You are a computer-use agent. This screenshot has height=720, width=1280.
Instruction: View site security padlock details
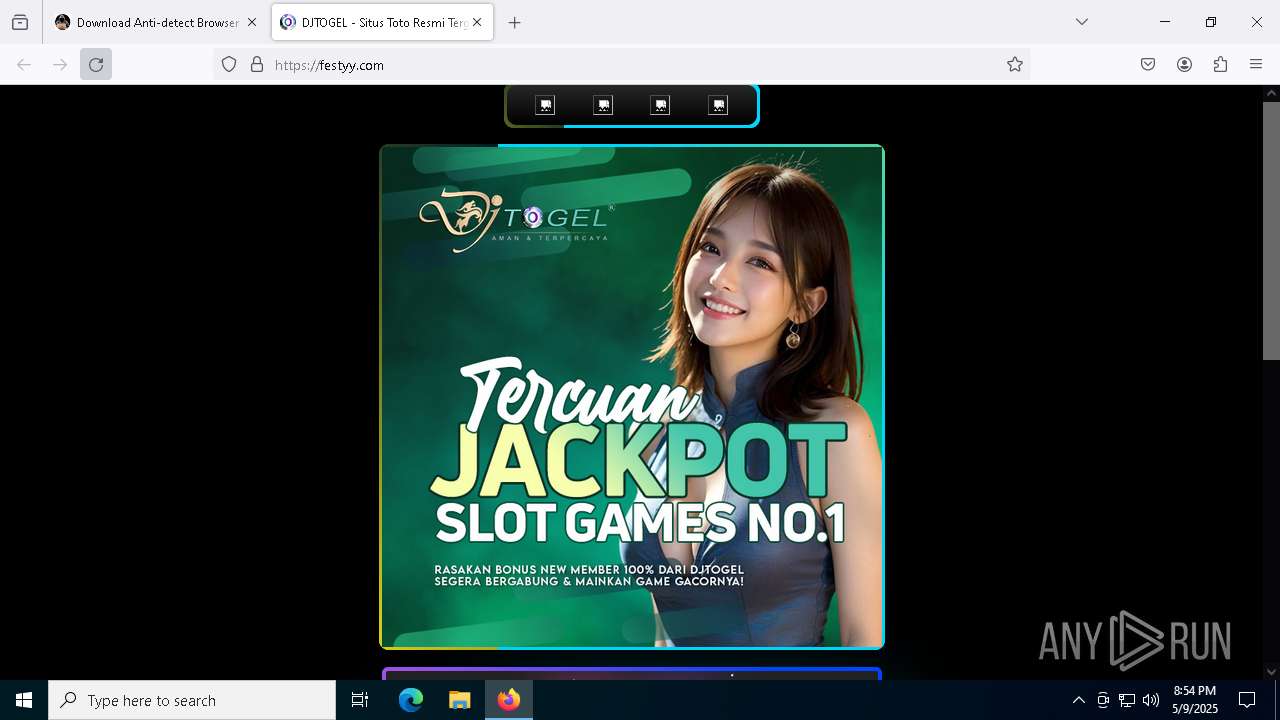coord(257,65)
